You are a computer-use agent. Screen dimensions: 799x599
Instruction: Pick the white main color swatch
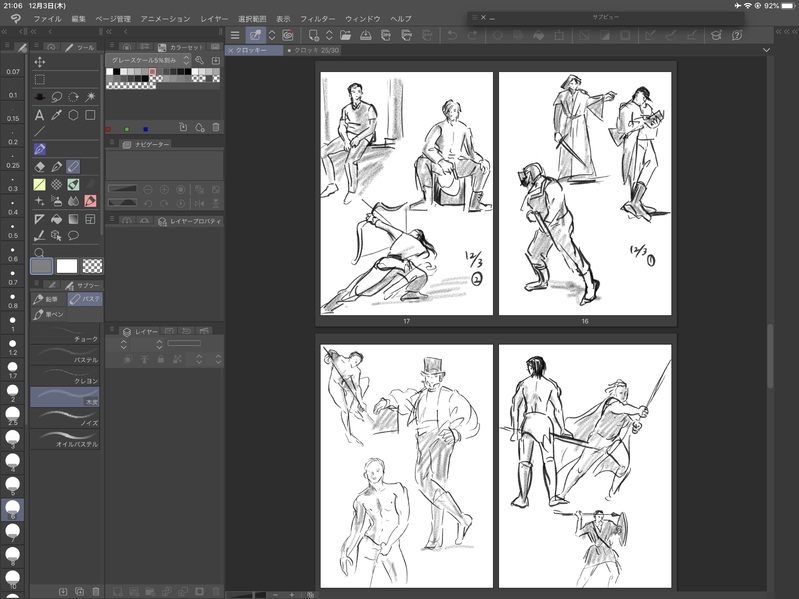(66, 265)
